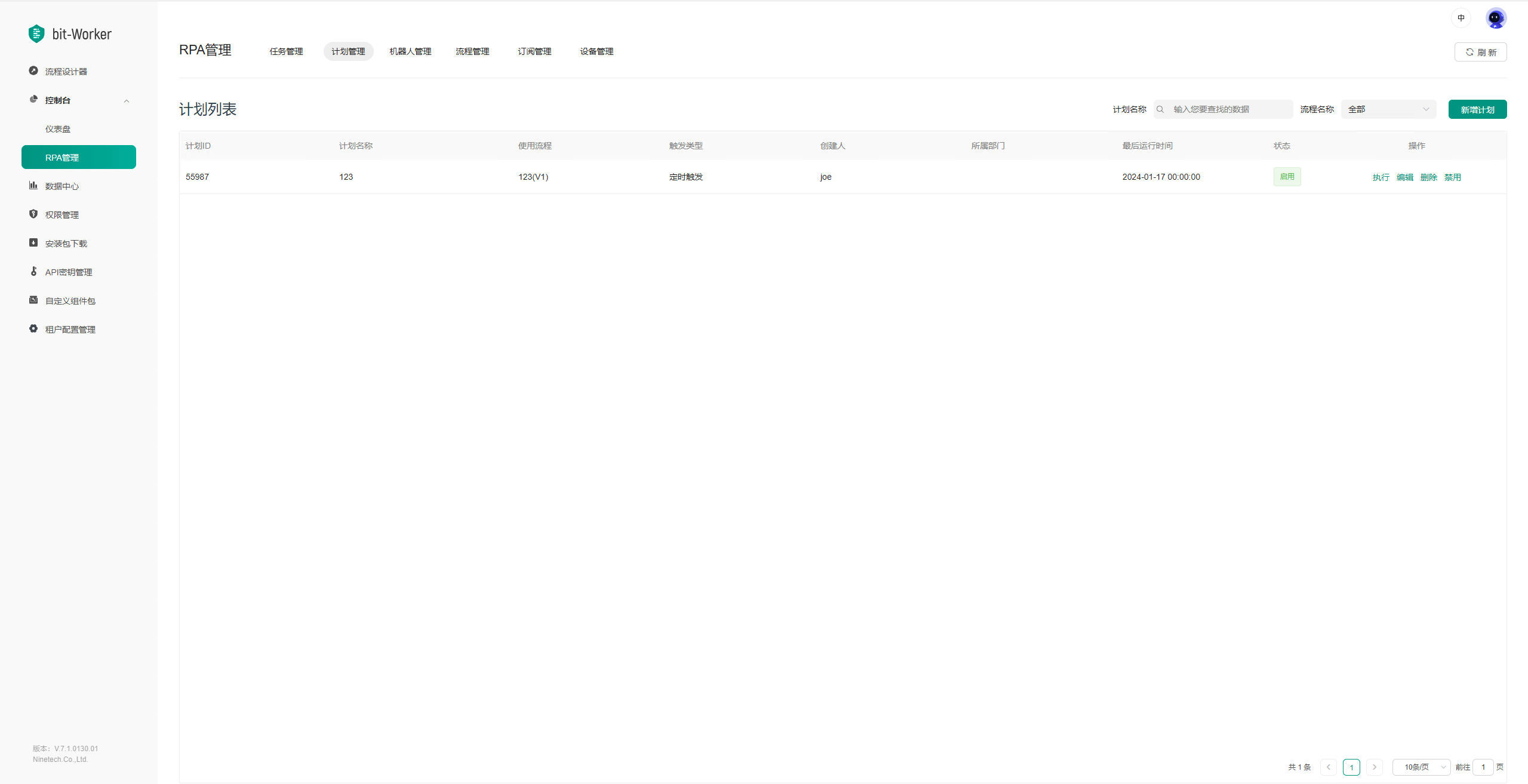Switch to the 机器人管理 tab
This screenshot has width=1528, height=784.
[410, 51]
